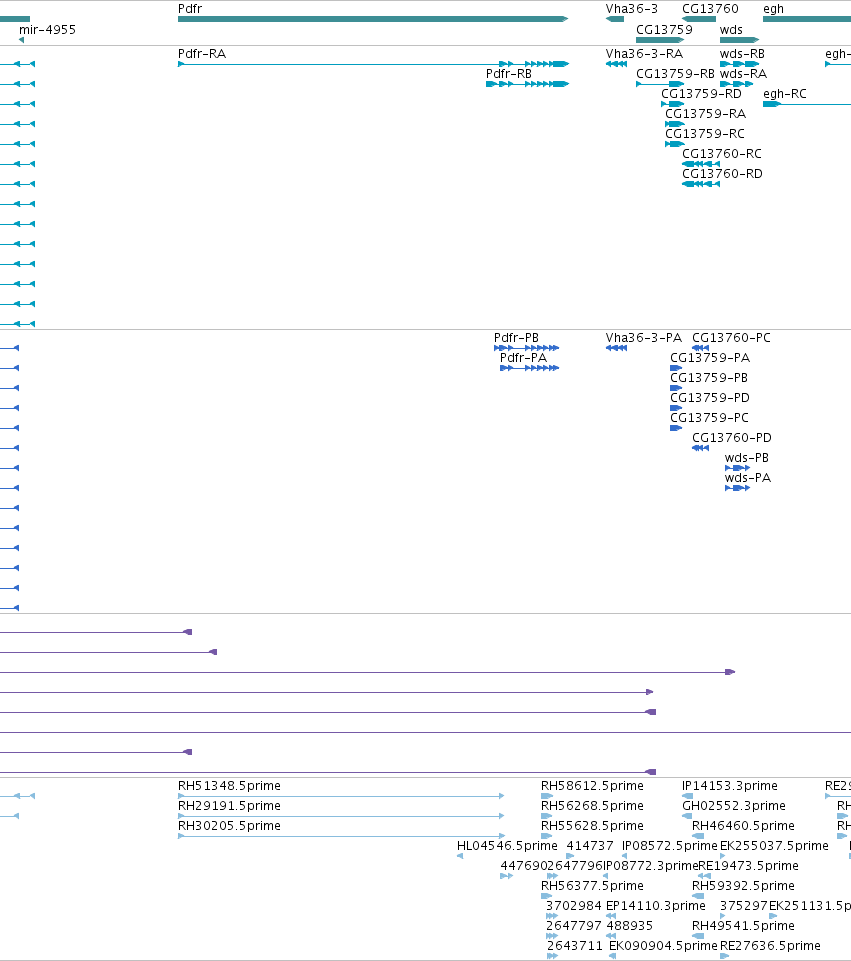The width and height of the screenshot is (851, 961).
Task: Open the RH59392.5prime EST label
Action: pos(743,886)
